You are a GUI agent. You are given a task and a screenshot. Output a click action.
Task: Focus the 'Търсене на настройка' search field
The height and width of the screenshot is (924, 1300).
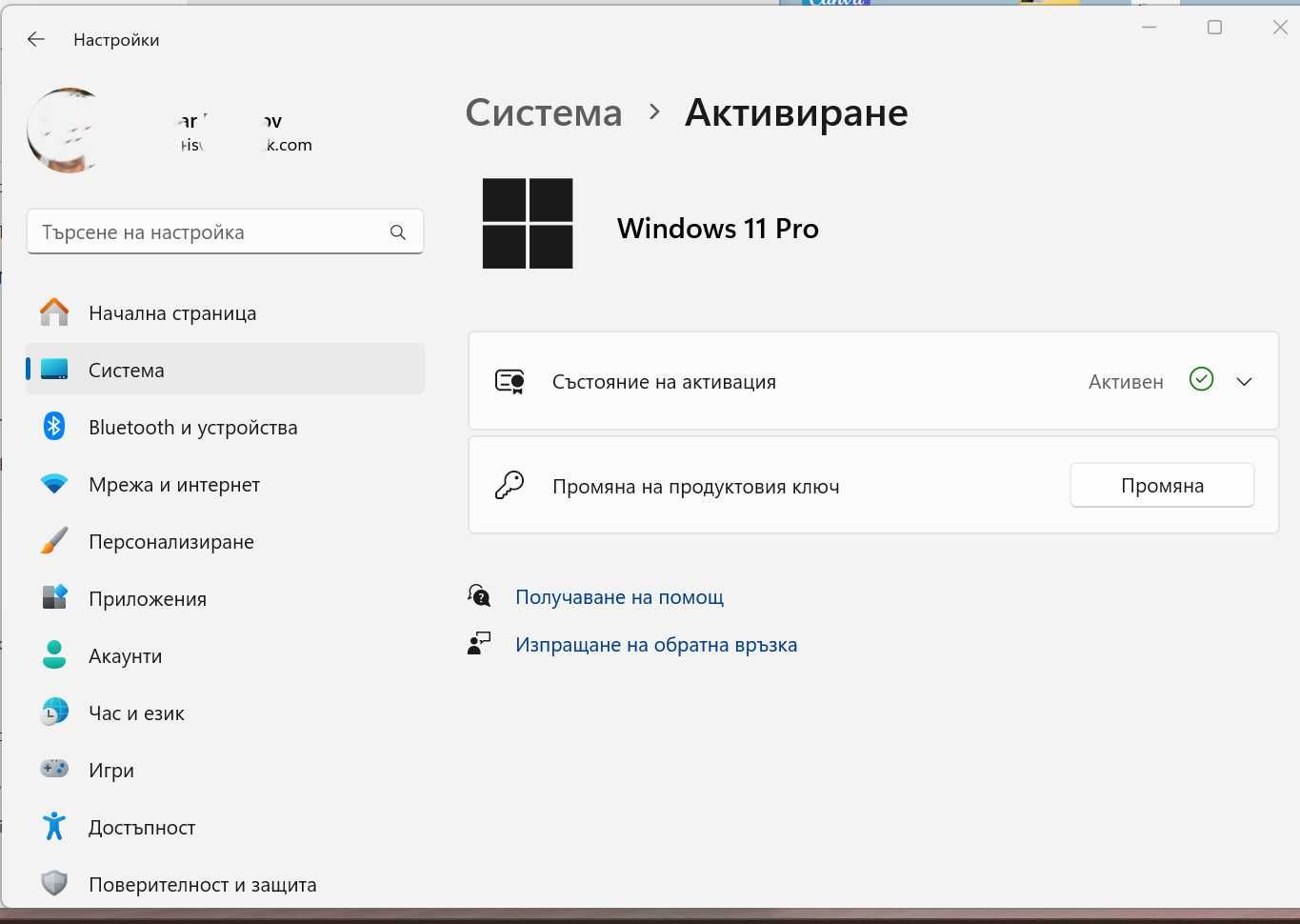click(x=225, y=232)
